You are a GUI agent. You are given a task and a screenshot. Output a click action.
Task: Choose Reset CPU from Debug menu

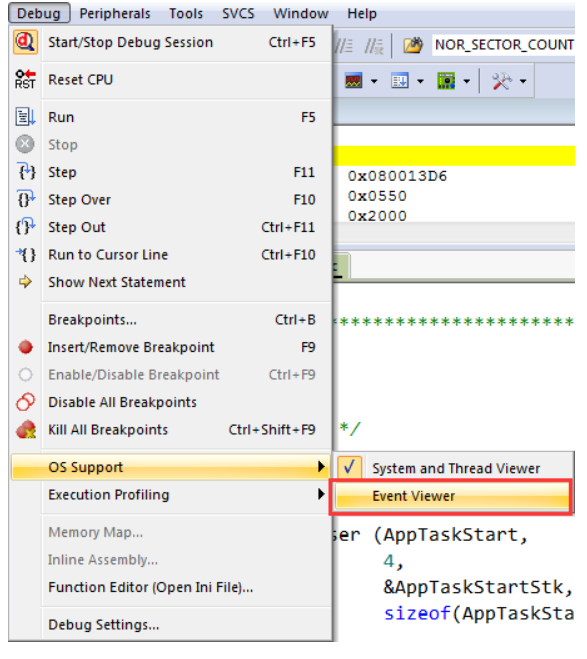(x=170, y=79)
